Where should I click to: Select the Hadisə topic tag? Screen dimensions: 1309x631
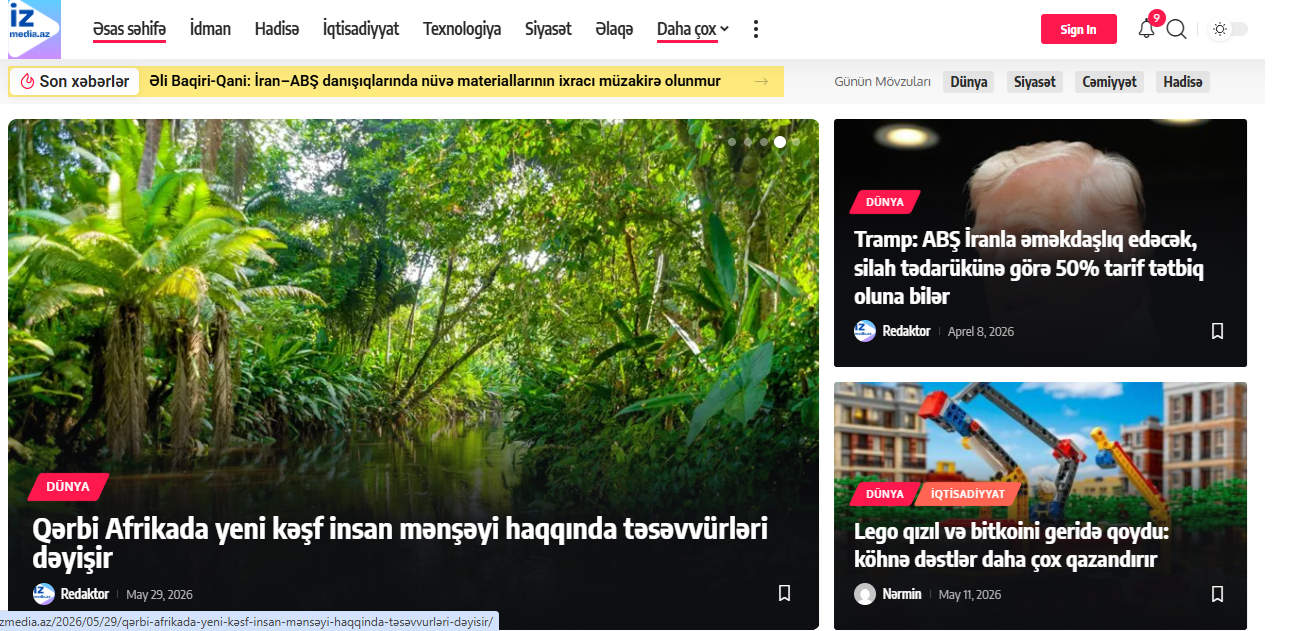tap(1183, 82)
